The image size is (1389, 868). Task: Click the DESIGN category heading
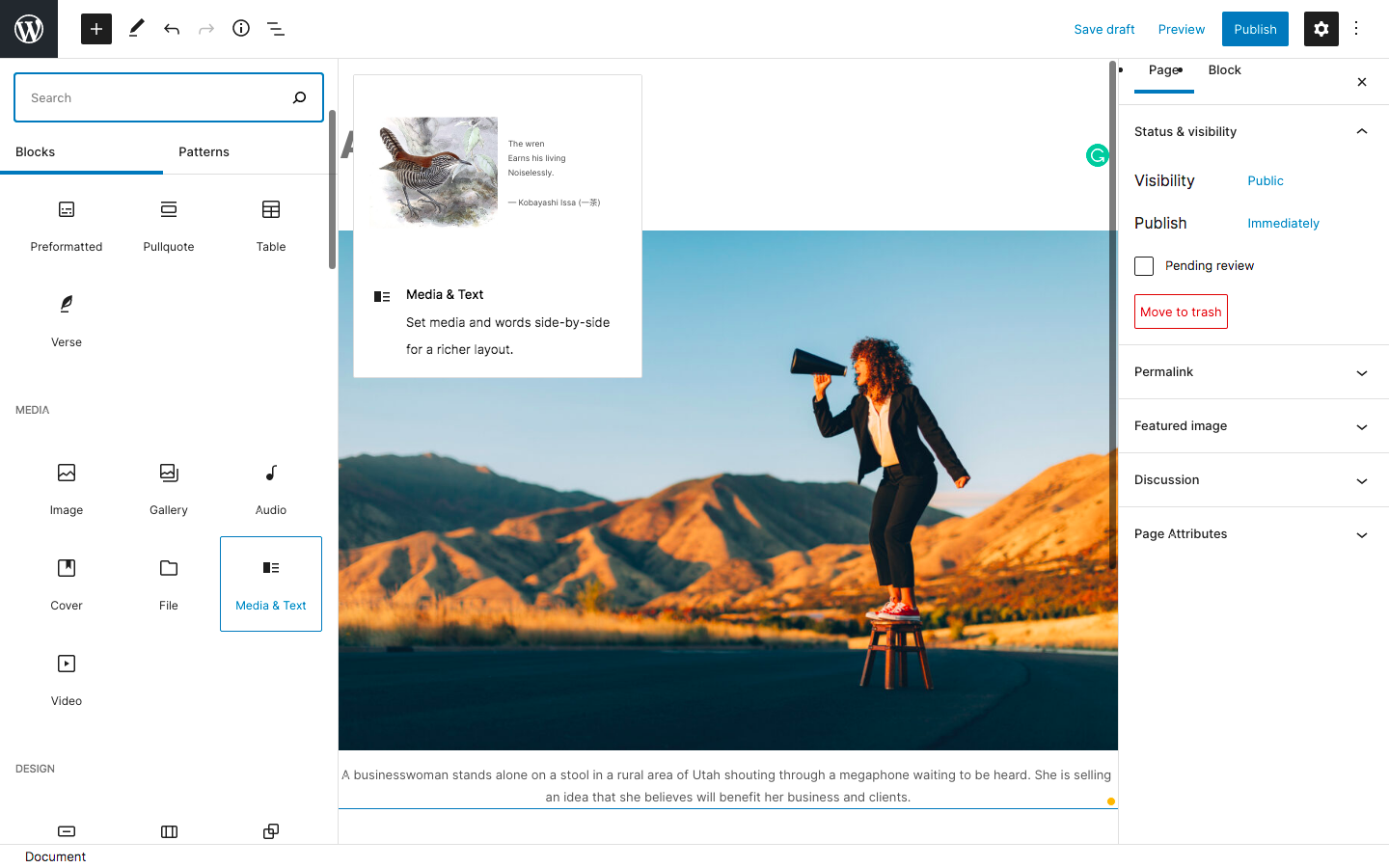(x=36, y=769)
